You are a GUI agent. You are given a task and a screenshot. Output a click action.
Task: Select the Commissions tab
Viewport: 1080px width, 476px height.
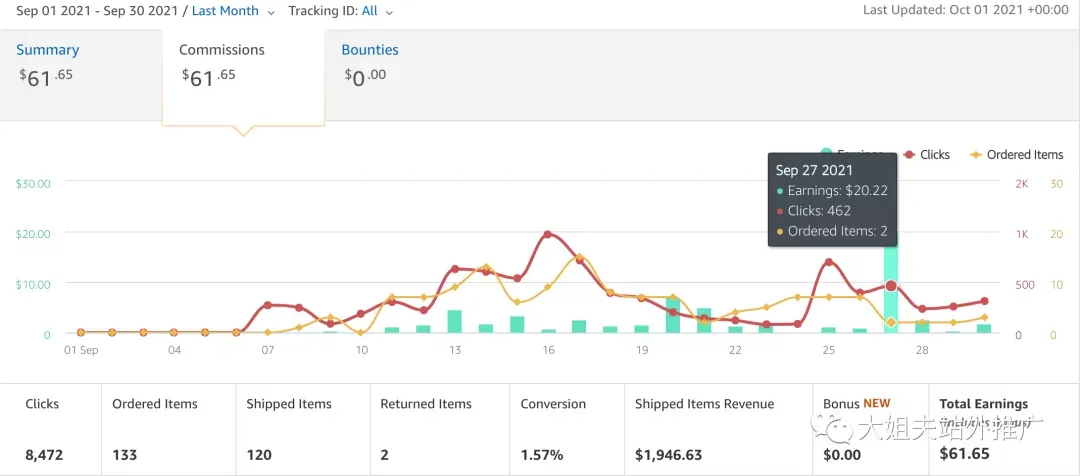(222, 50)
